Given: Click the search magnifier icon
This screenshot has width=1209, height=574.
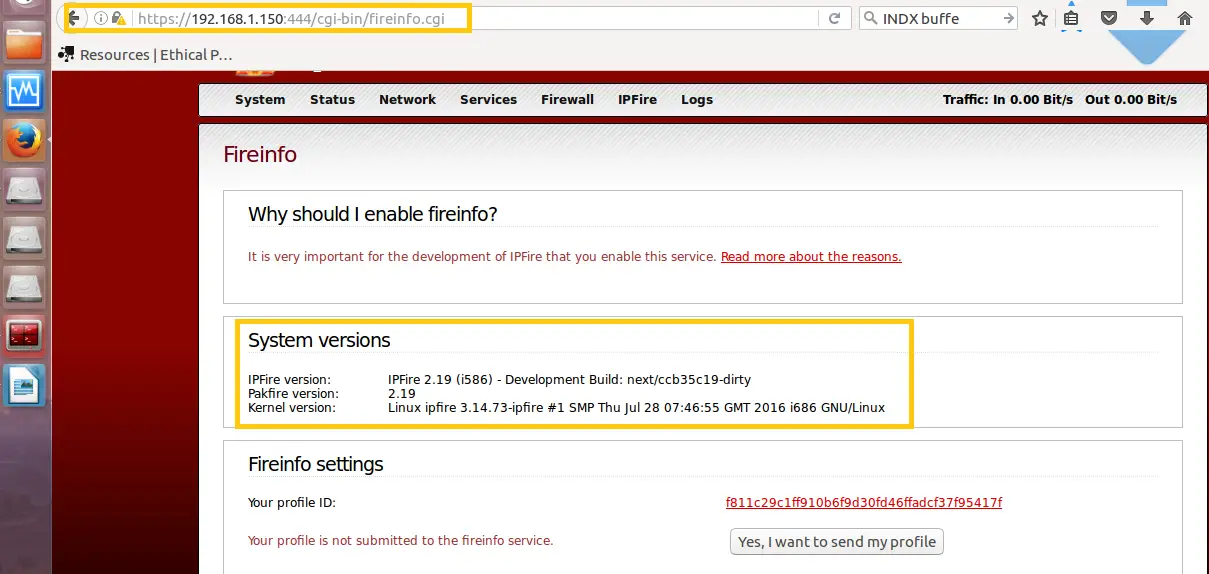Looking at the screenshot, I should pos(870,18).
